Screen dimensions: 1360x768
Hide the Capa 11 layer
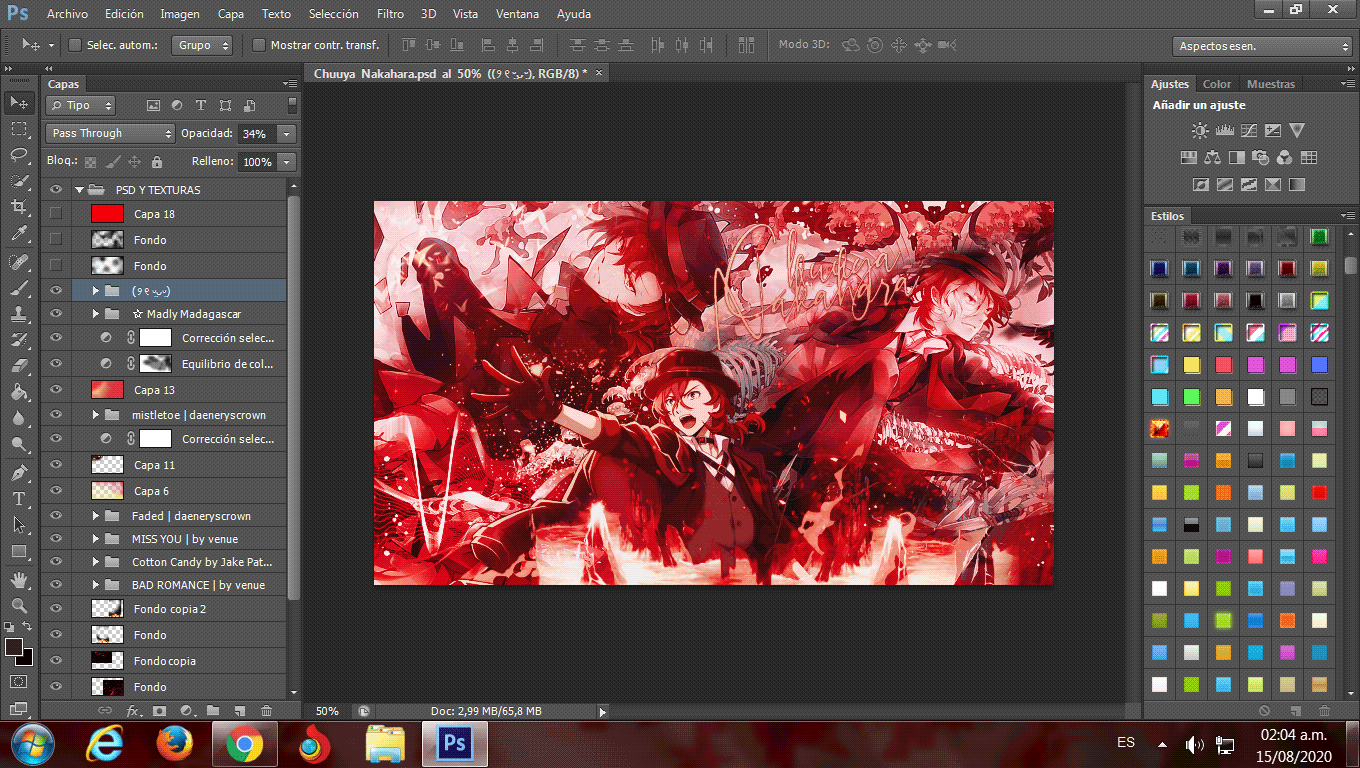[56, 465]
